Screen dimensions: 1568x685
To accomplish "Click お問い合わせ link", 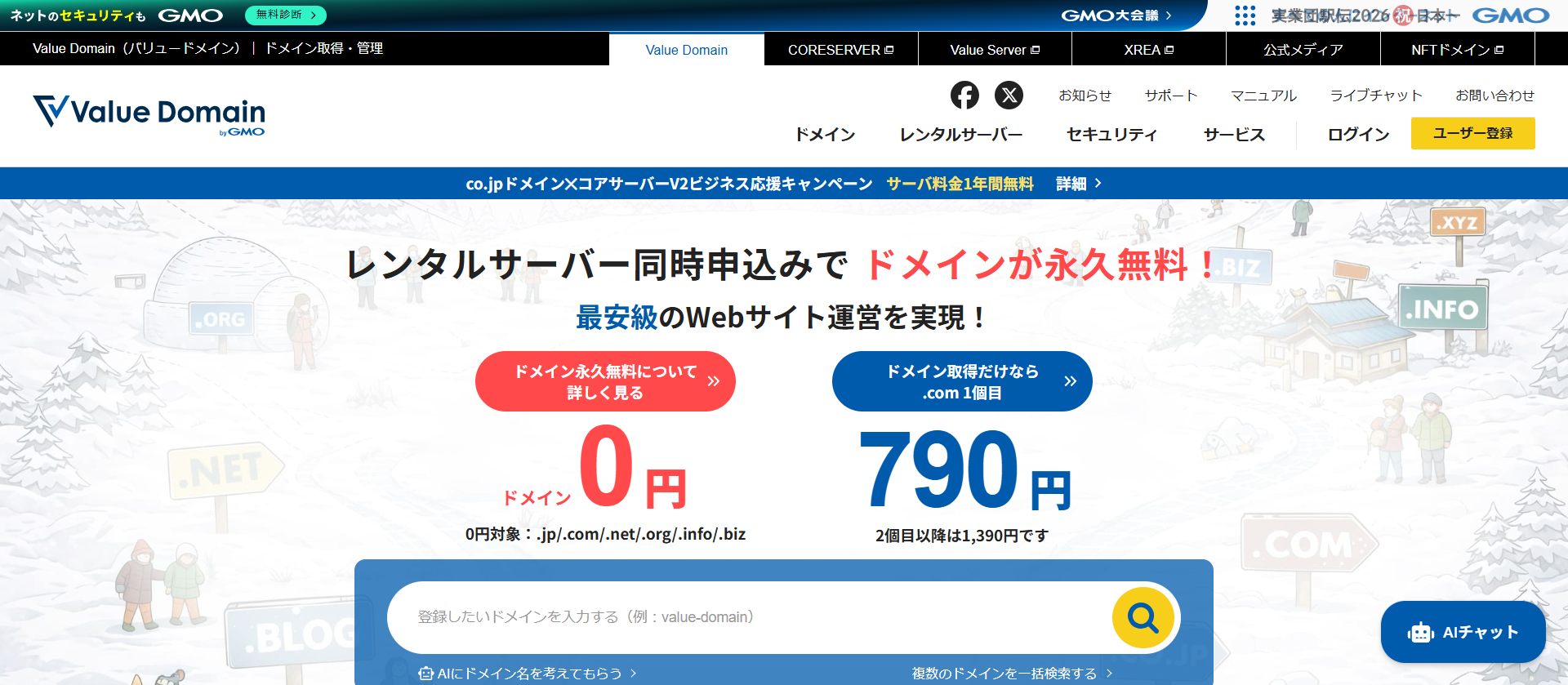I will pyautogui.click(x=1495, y=96).
